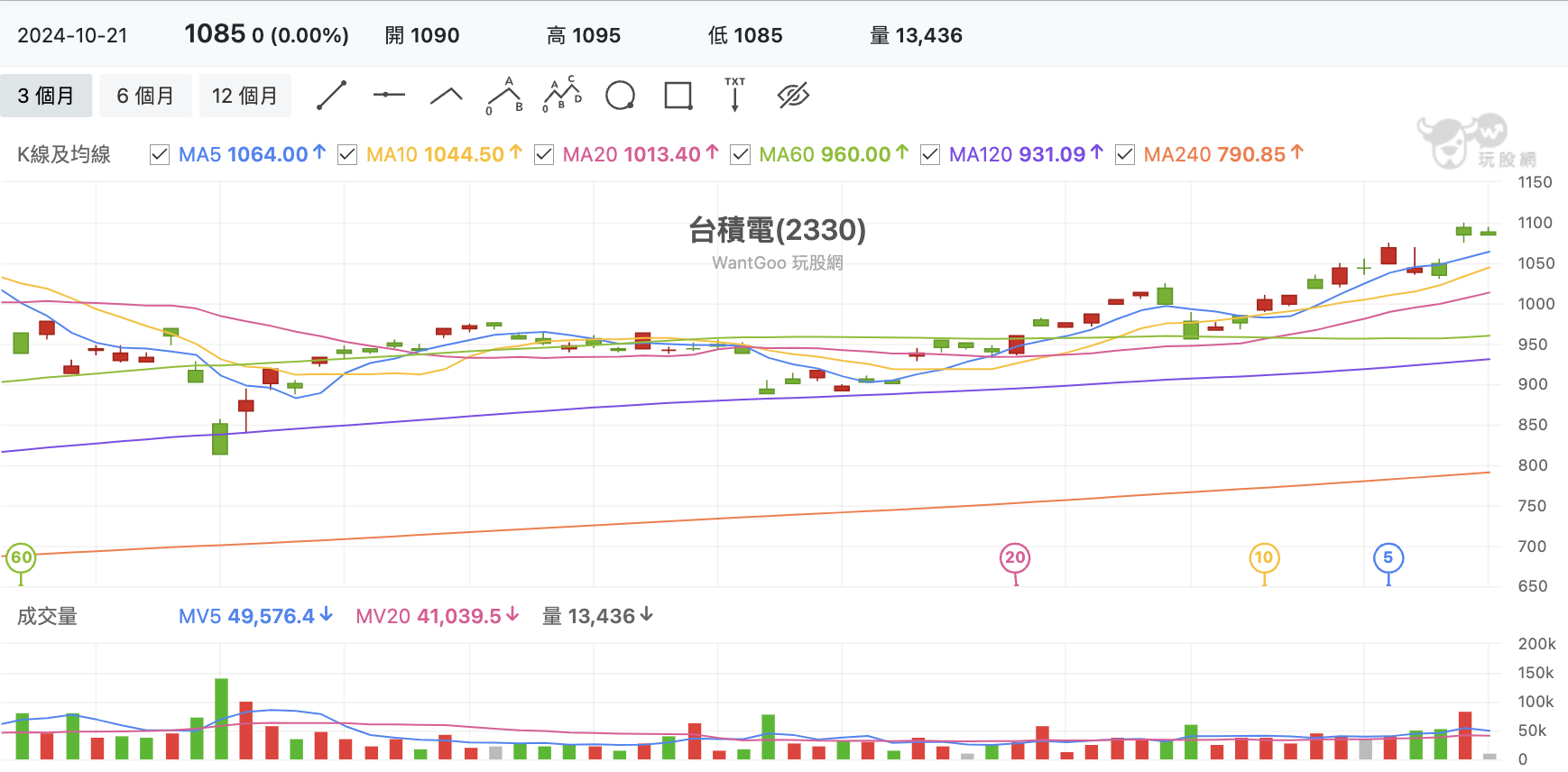The width and height of the screenshot is (1568, 772).
Task: Click the date 2024-10-21
Action: click(x=72, y=35)
